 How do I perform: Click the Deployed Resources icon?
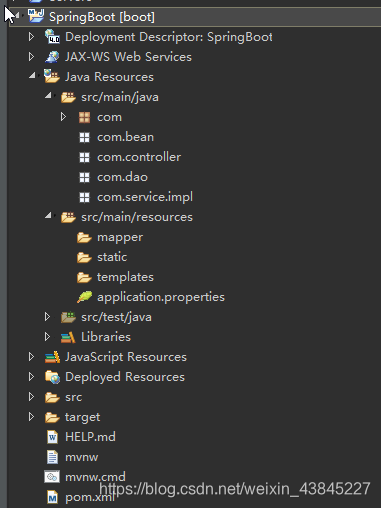pyautogui.click(x=53, y=377)
